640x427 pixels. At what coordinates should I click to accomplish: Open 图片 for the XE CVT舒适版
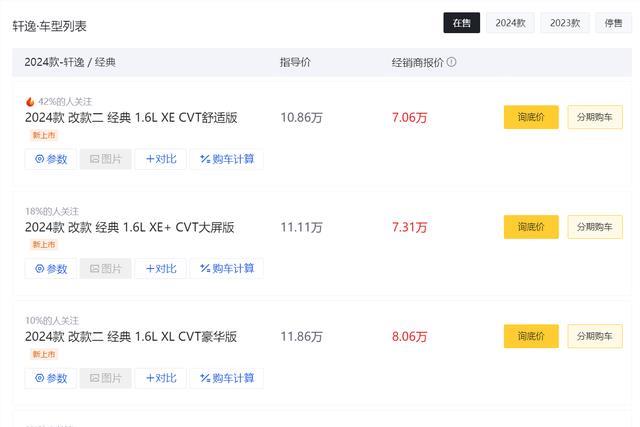click(x=106, y=159)
